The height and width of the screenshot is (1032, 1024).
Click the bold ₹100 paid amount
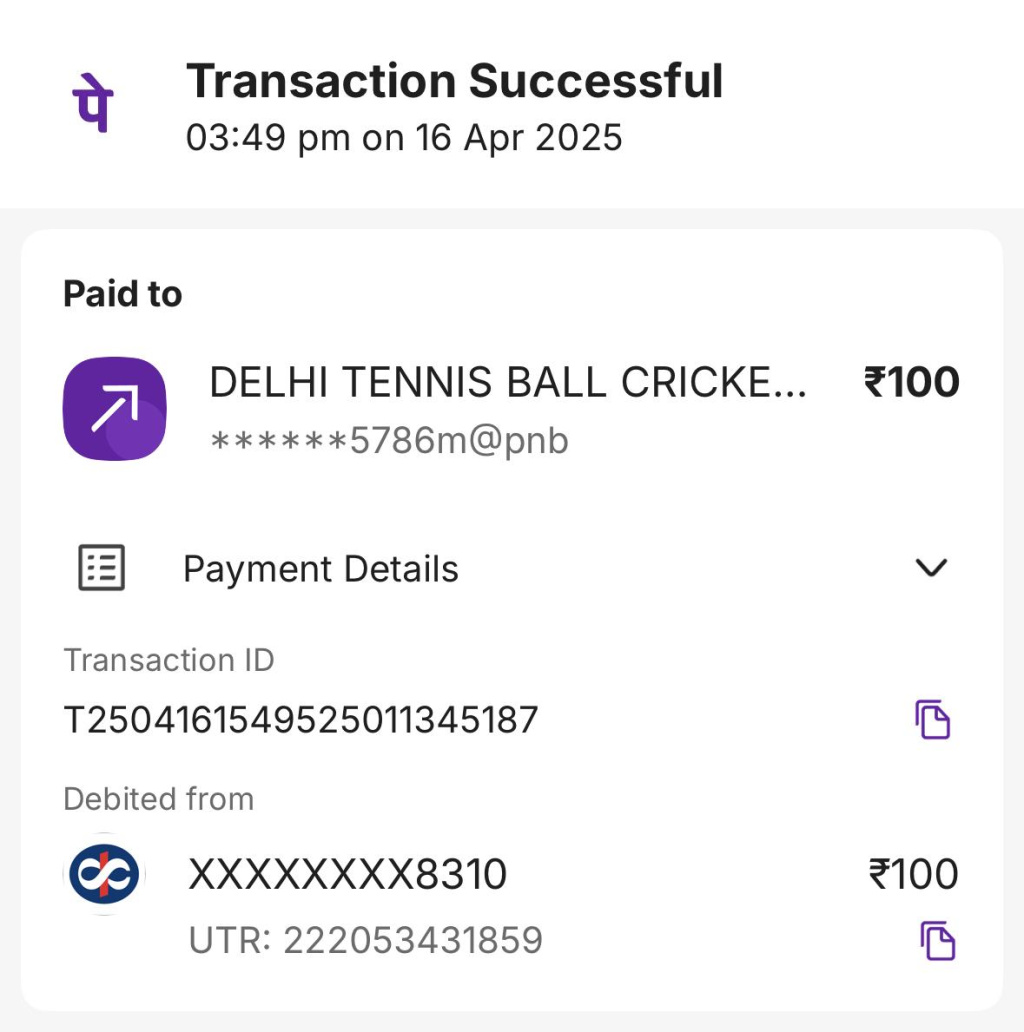click(911, 382)
